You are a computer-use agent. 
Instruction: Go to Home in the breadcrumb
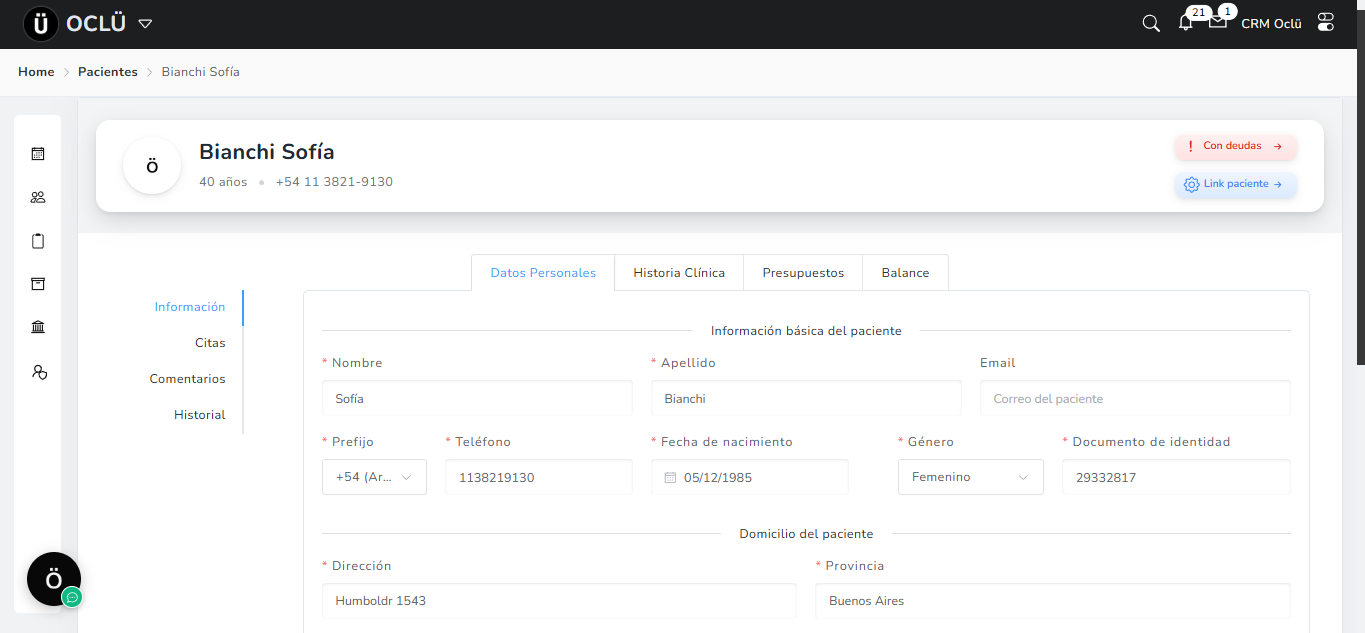pyautogui.click(x=36, y=72)
